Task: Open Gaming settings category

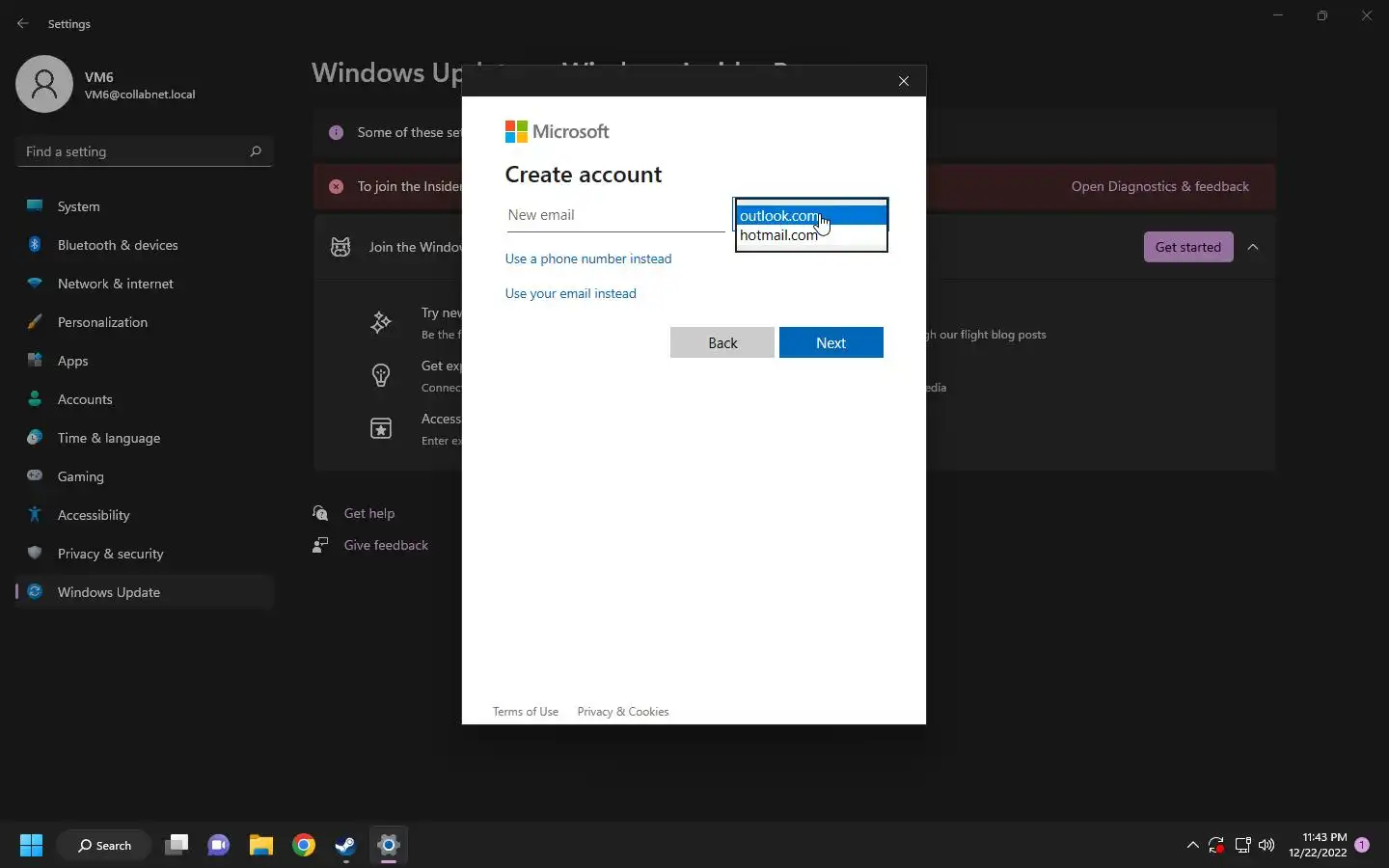Action: point(145,476)
